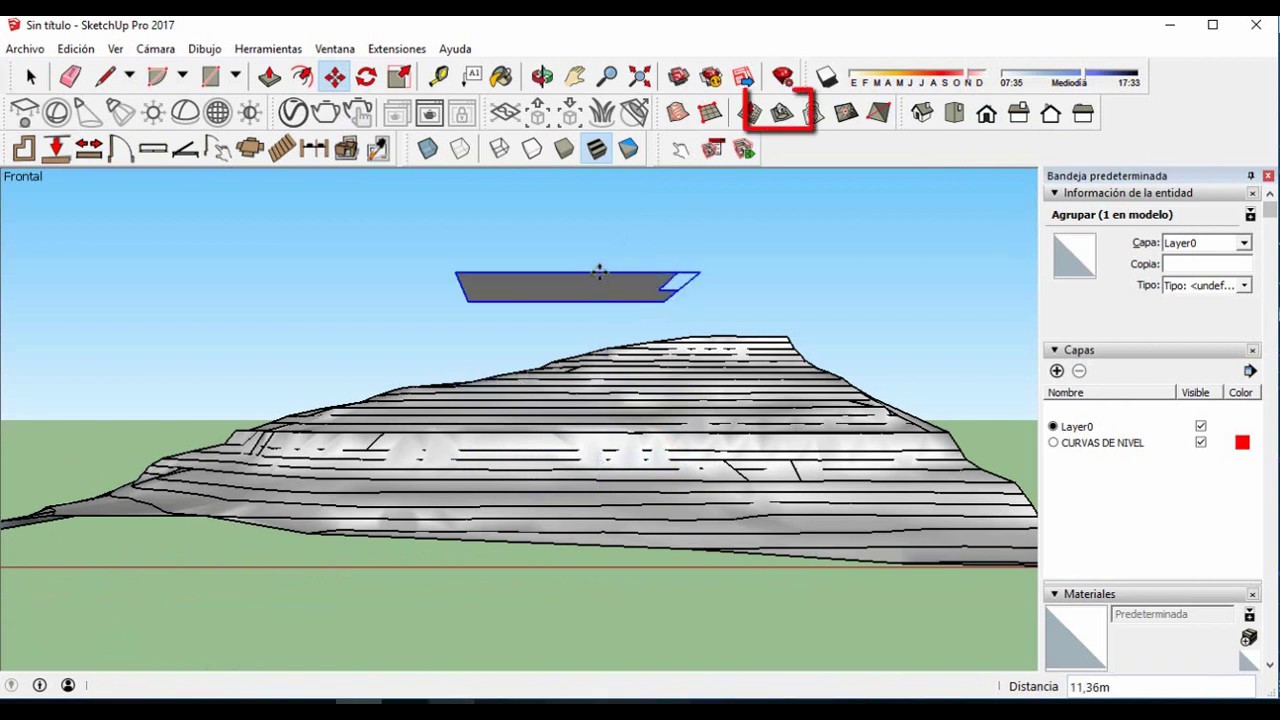Viewport: 1280px width, 720px height.
Task: Open the line tool dropdown arrow
Action: pos(129,76)
